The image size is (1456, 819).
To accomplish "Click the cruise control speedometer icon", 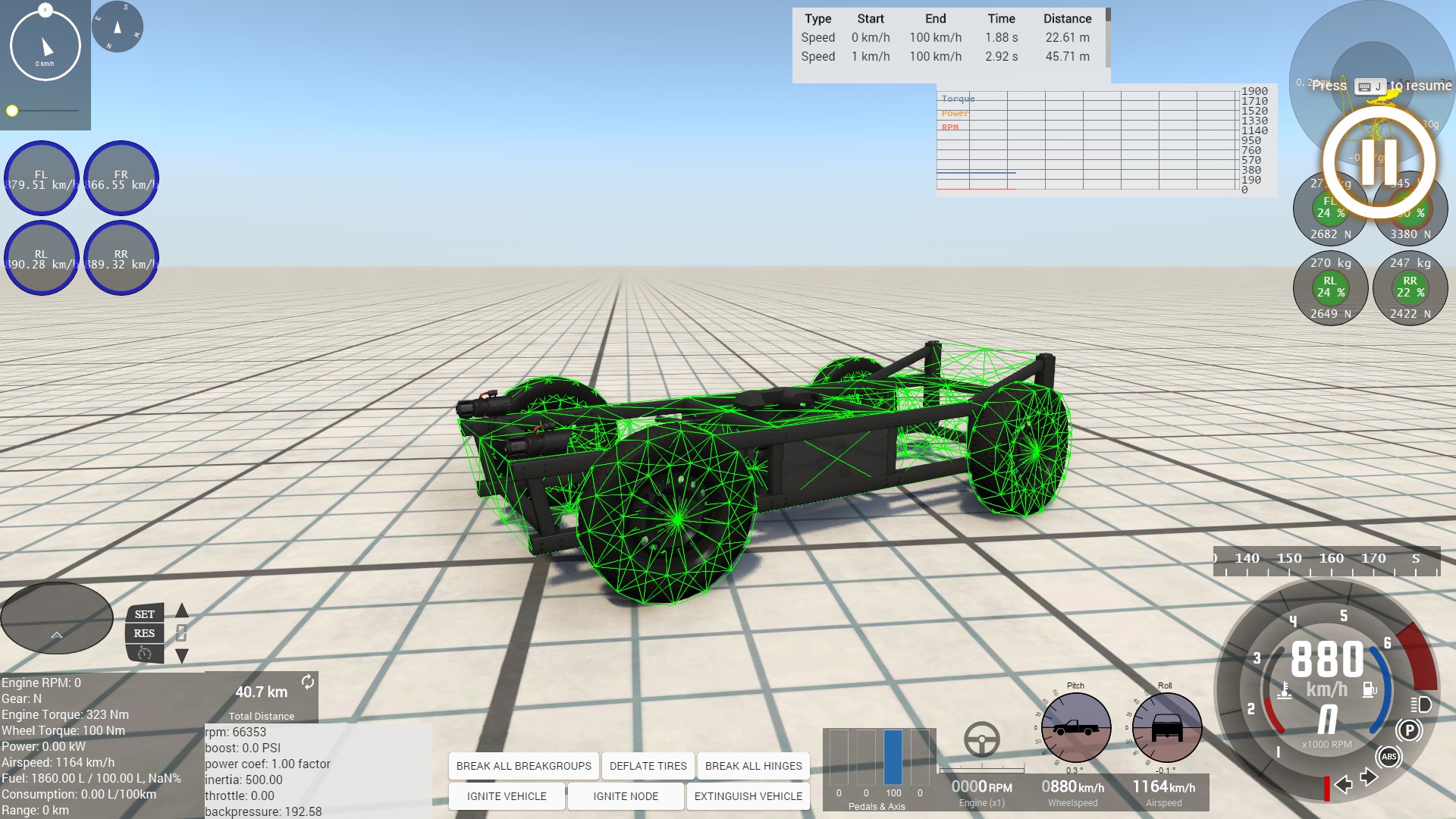I will 145,654.
